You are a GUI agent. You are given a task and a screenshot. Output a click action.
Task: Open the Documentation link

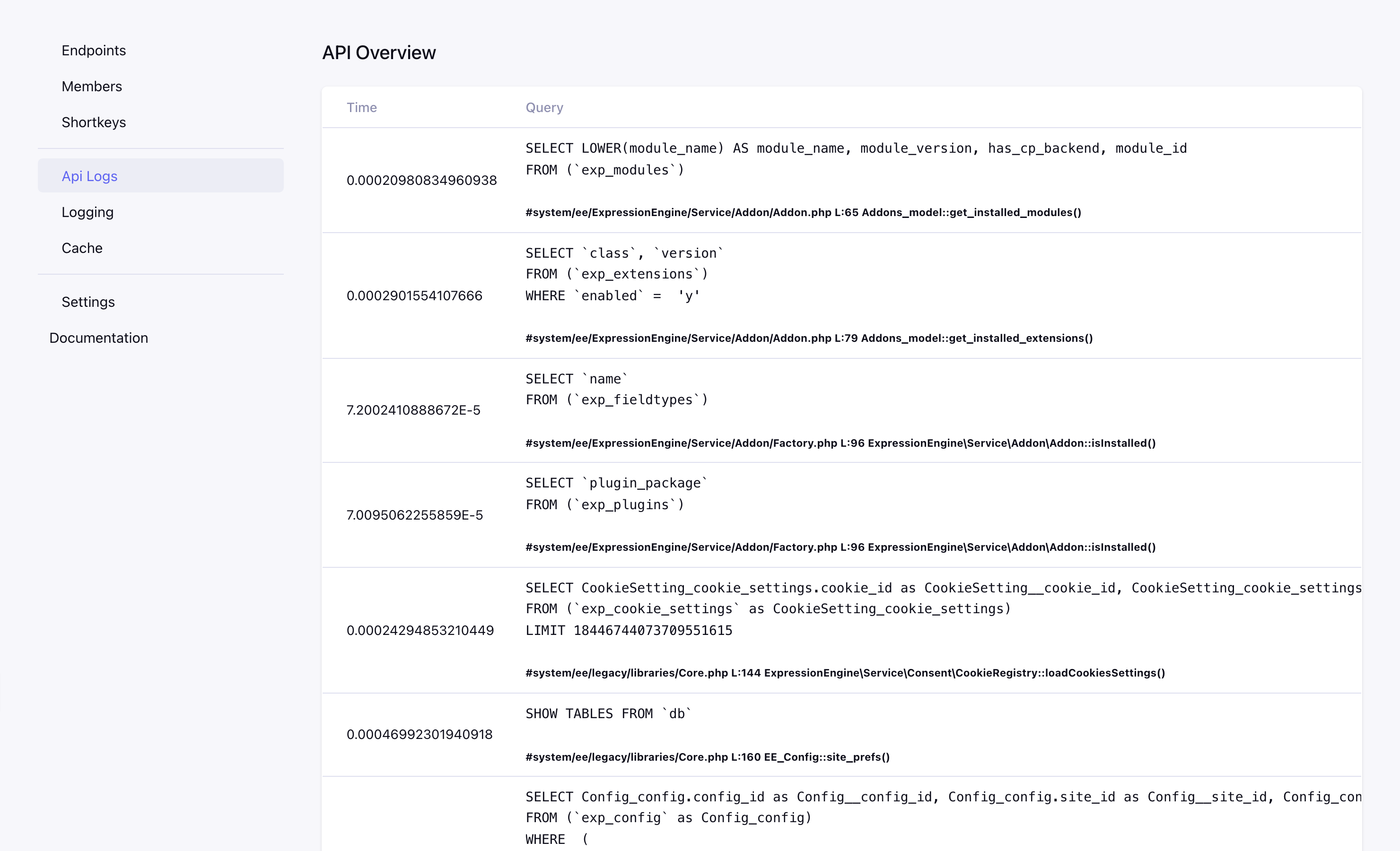tap(99, 338)
